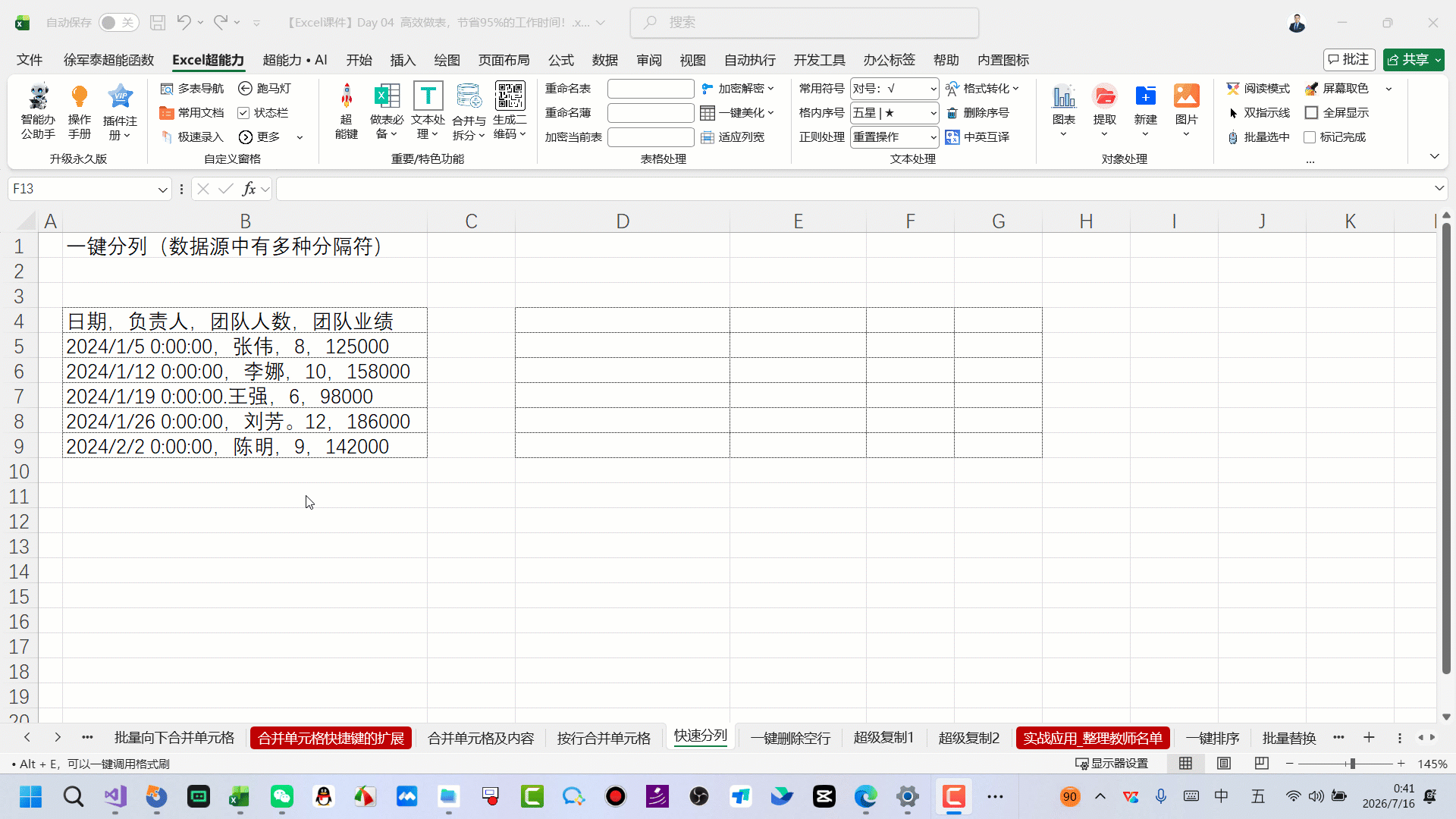Screen dimensions: 1456x819
Task: Click 极速录入 tool
Action: 192,137
